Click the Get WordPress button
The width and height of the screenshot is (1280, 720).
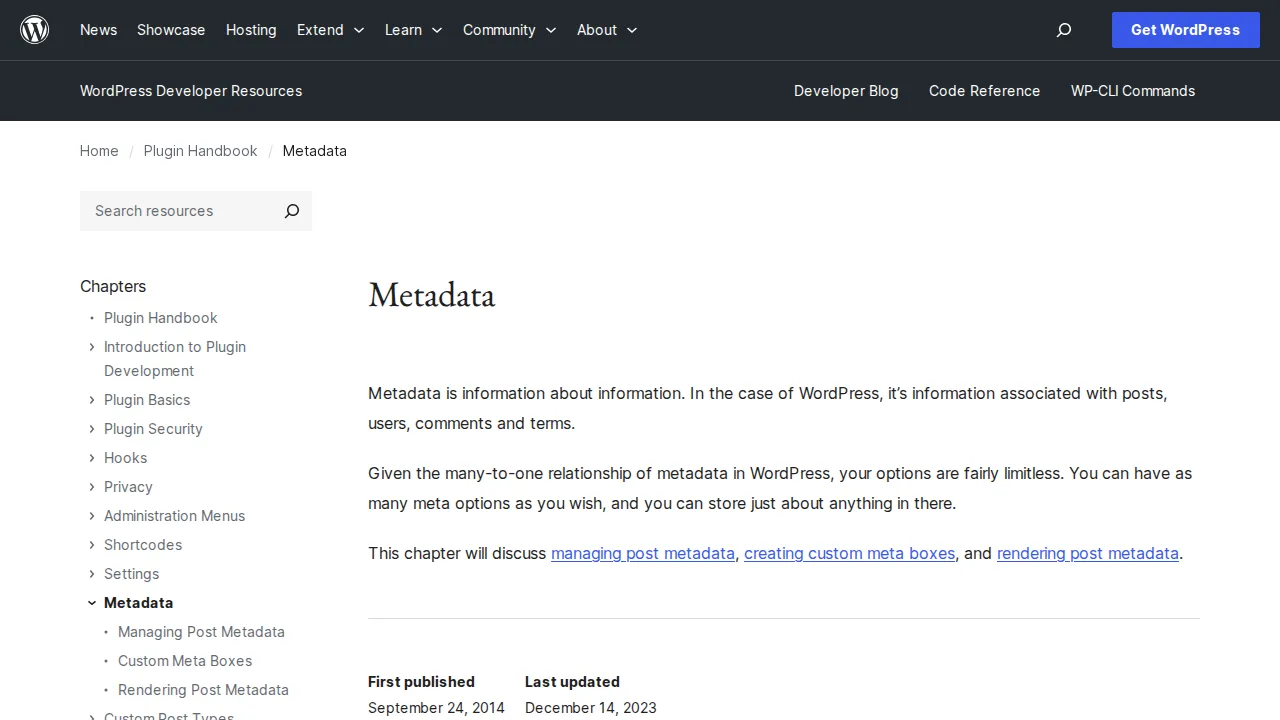[x=1185, y=30]
